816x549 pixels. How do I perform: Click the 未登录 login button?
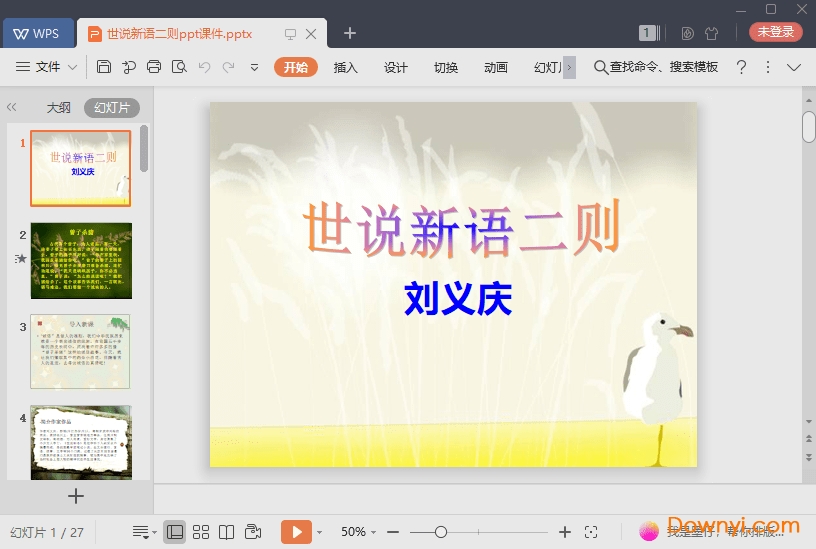point(775,32)
